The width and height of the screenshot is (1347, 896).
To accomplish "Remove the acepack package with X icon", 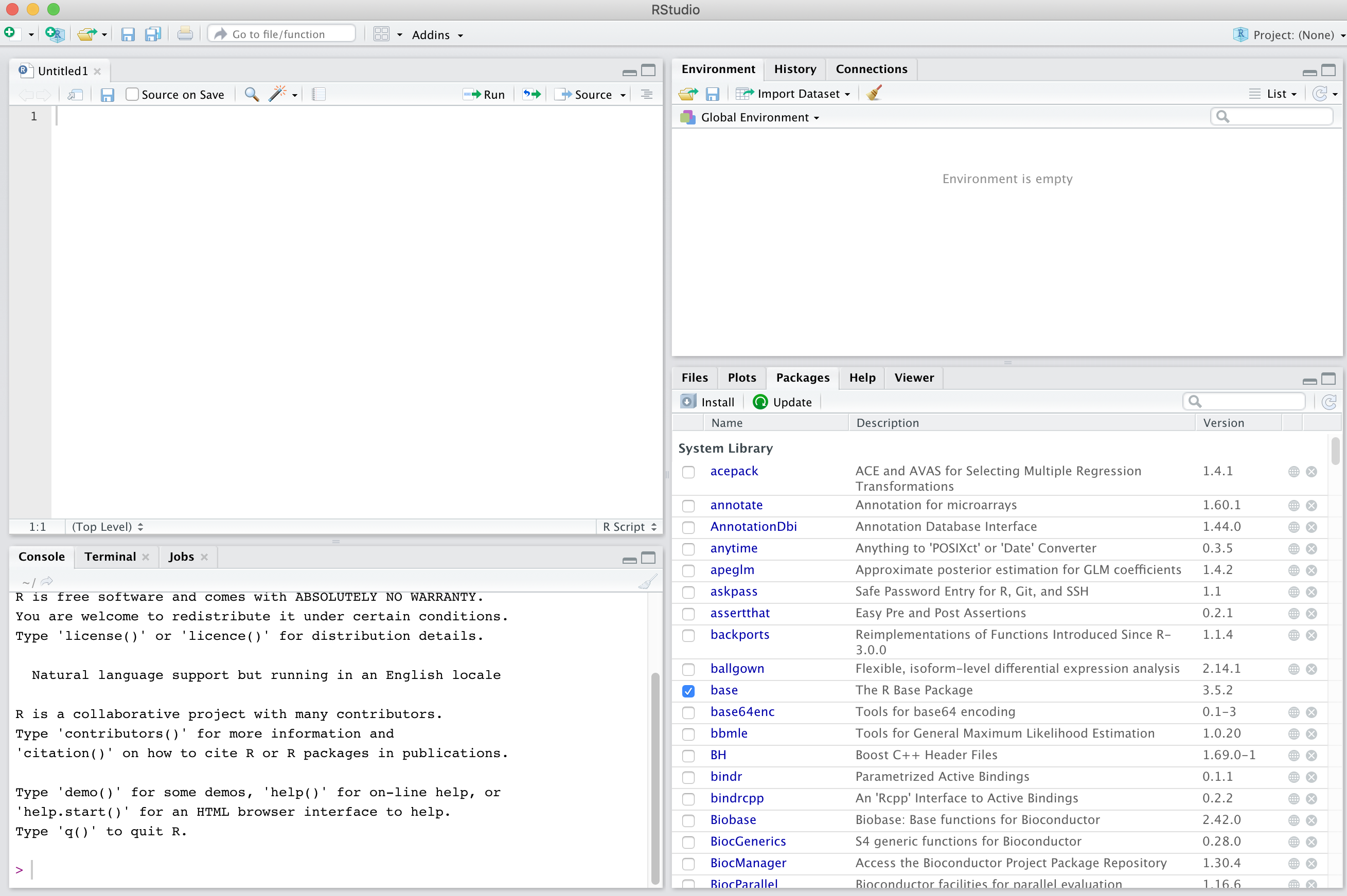I will 1311,472.
